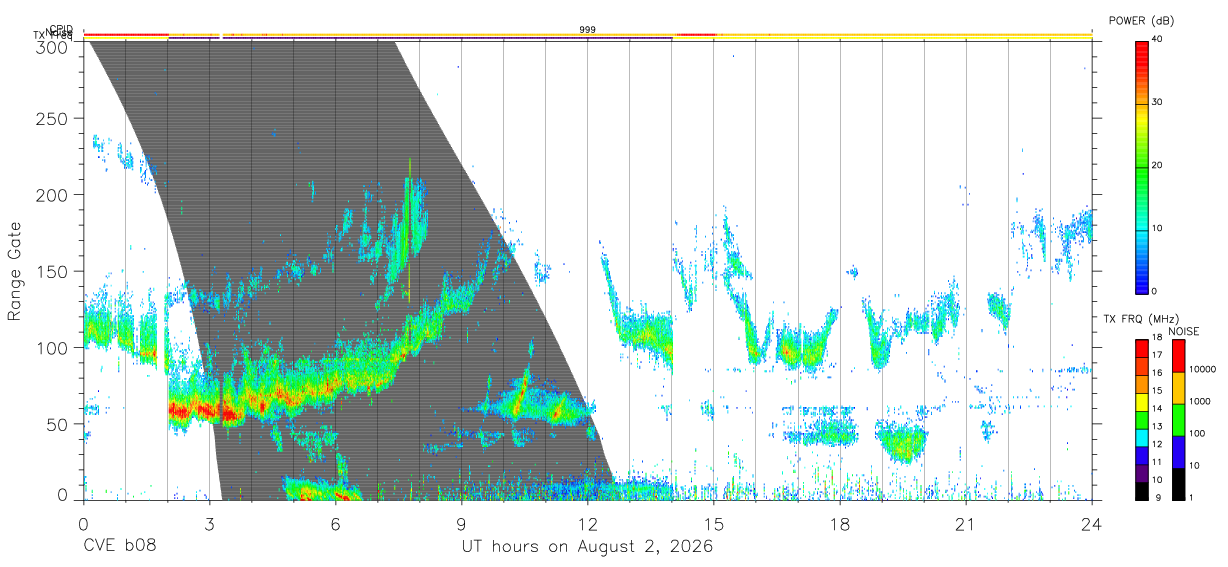The image size is (1228, 567).
Task: Select the cyan 12-13 MHz frequency swatch
Action: point(1141,438)
